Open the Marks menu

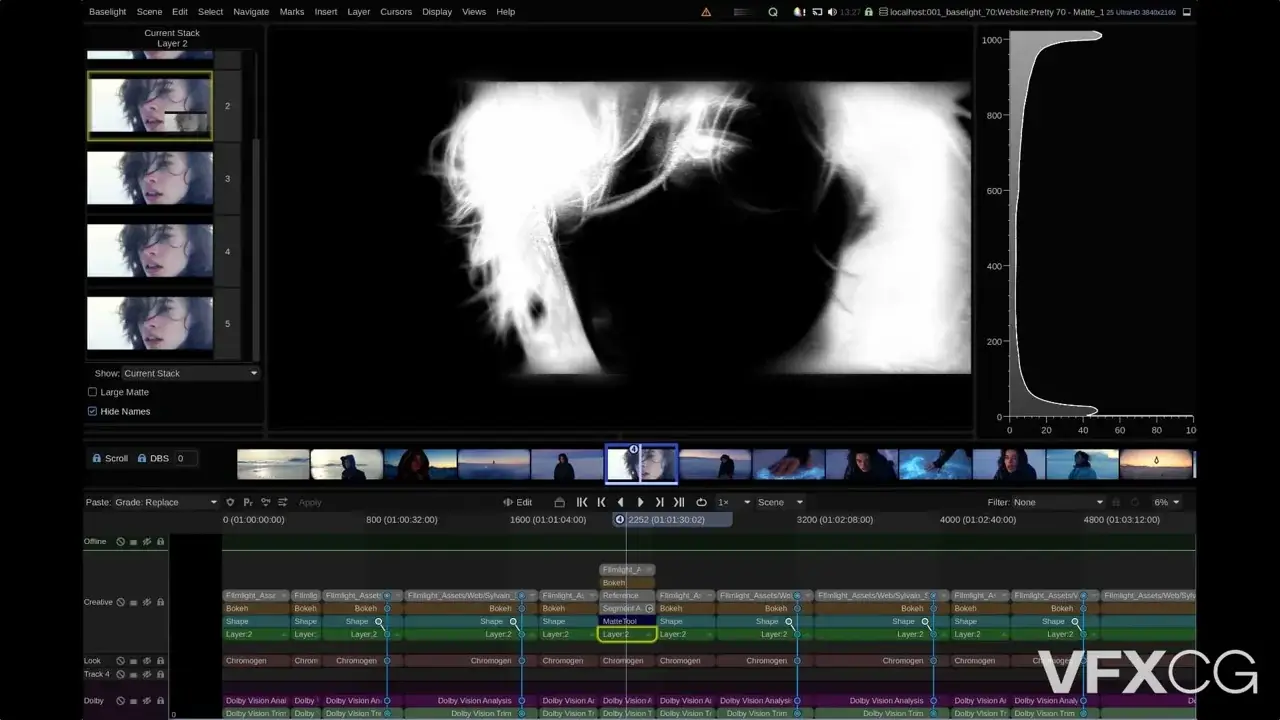[292, 12]
